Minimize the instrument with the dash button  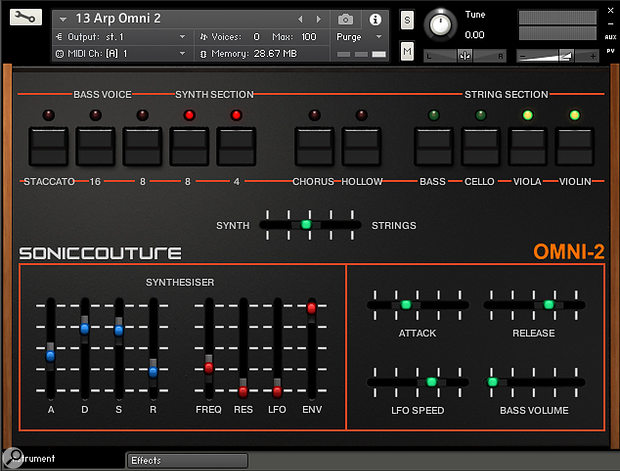[x=611, y=24]
